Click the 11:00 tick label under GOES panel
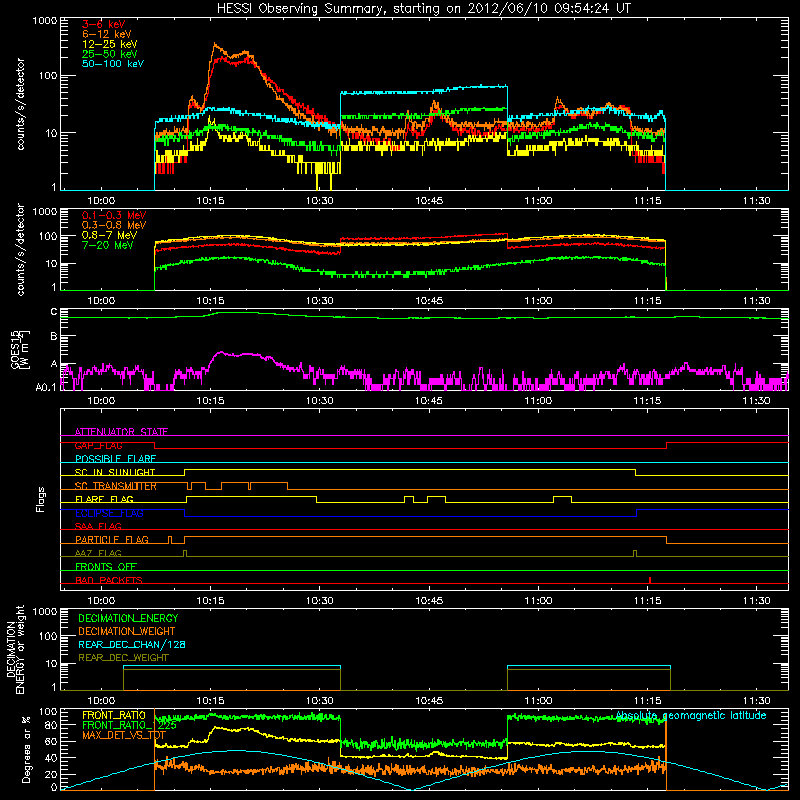 [538, 401]
